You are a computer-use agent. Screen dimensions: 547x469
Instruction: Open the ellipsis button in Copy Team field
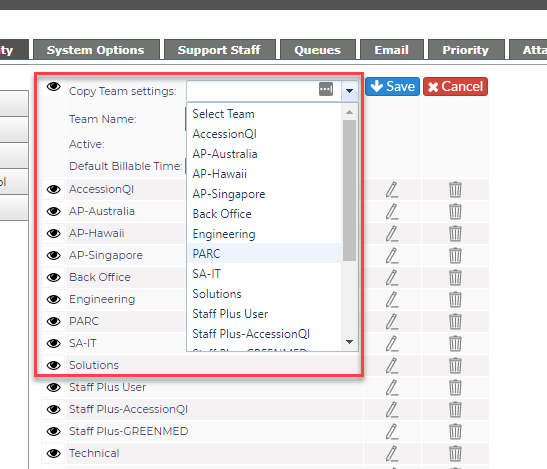[x=326, y=89]
